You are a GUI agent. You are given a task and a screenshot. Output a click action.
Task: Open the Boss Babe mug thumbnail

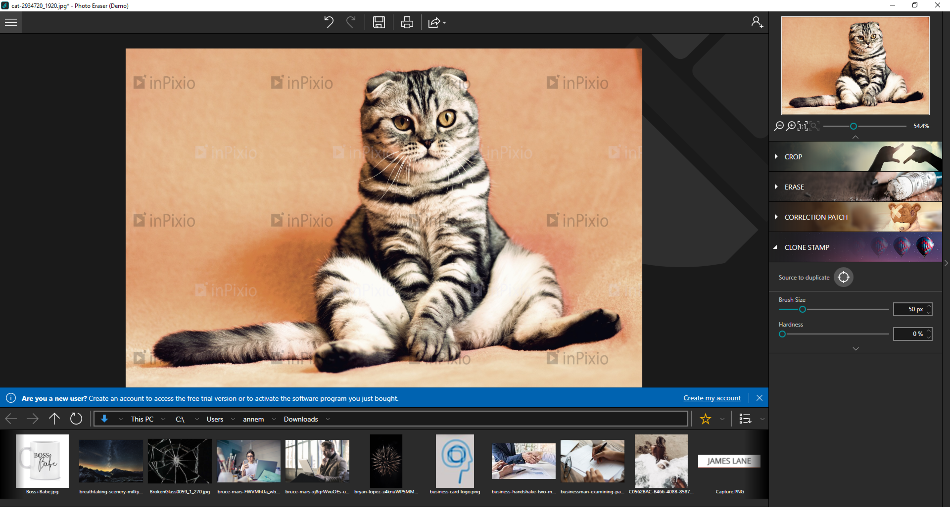42,461
